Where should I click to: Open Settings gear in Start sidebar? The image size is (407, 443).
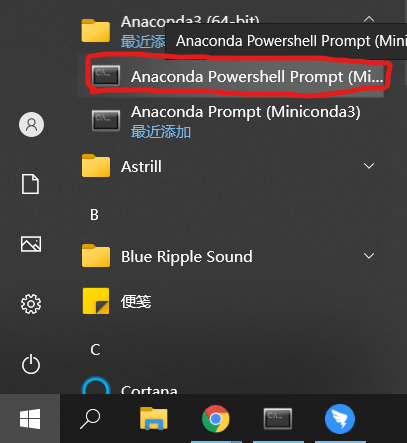pyautogui.click(x=31, y=304)
